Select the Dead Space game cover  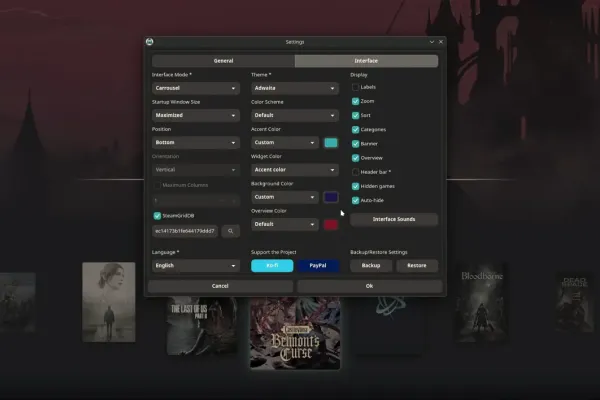pyautogui.click(x=574, y=302)
